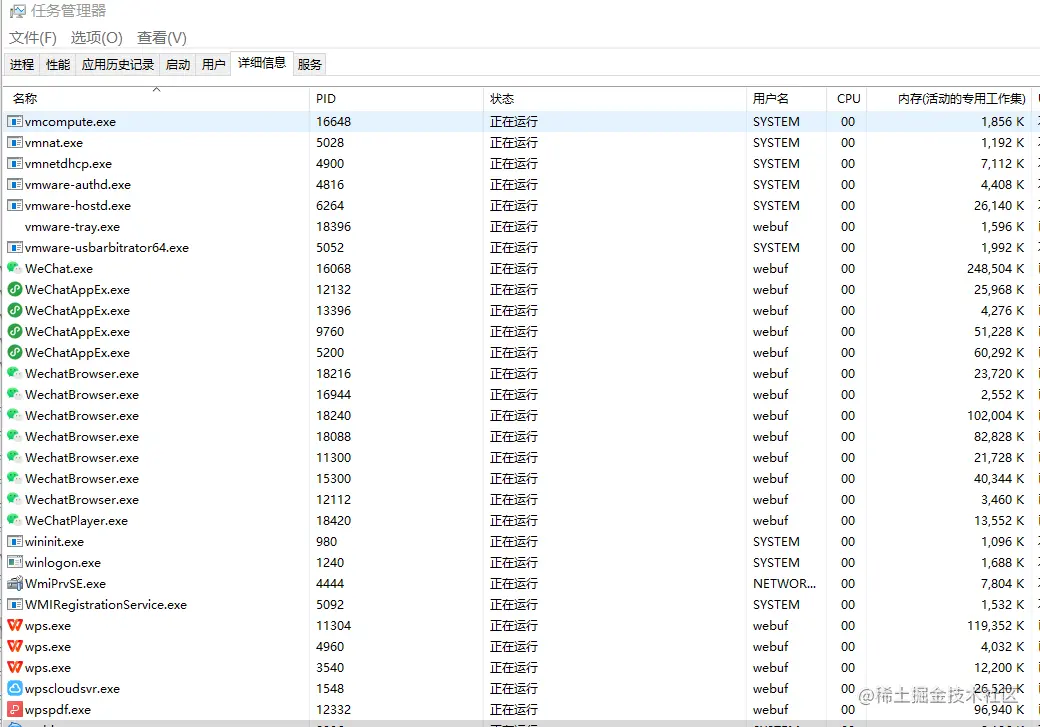Select wps.exe name with PID 4960
1040x727 pixels.
pos(48,647)
